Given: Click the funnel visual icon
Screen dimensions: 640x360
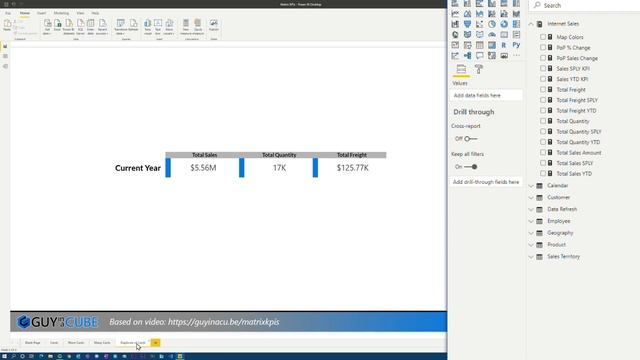Looking at the screenshot, I should pos(467,24).
